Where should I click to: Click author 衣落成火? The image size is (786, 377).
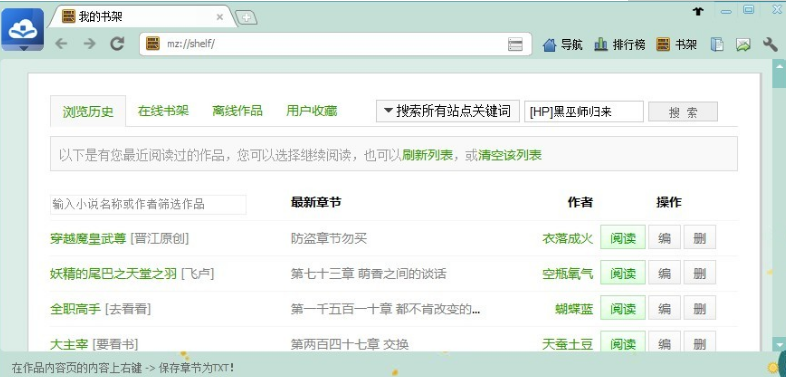pyautogui.click(x=567, y=239)
